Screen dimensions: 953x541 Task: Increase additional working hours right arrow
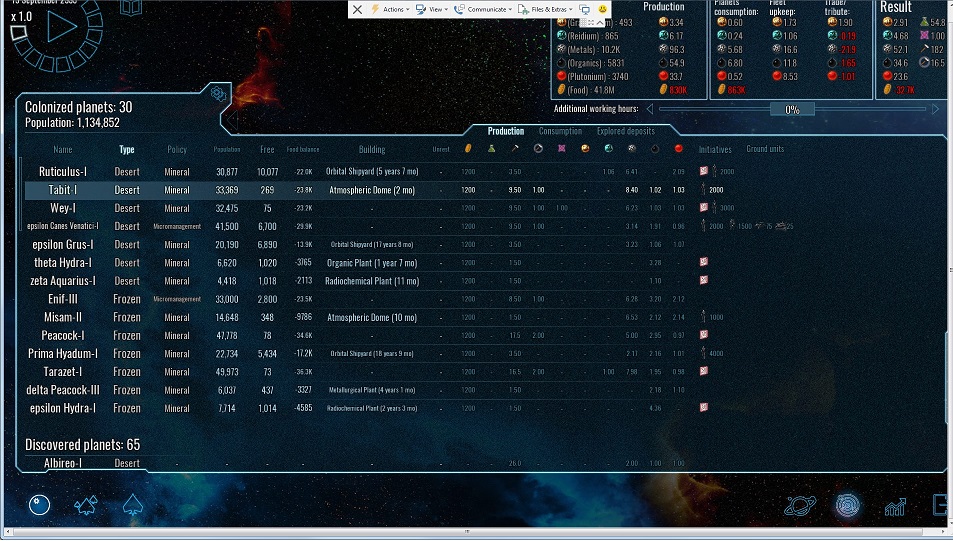pos(935,109)
